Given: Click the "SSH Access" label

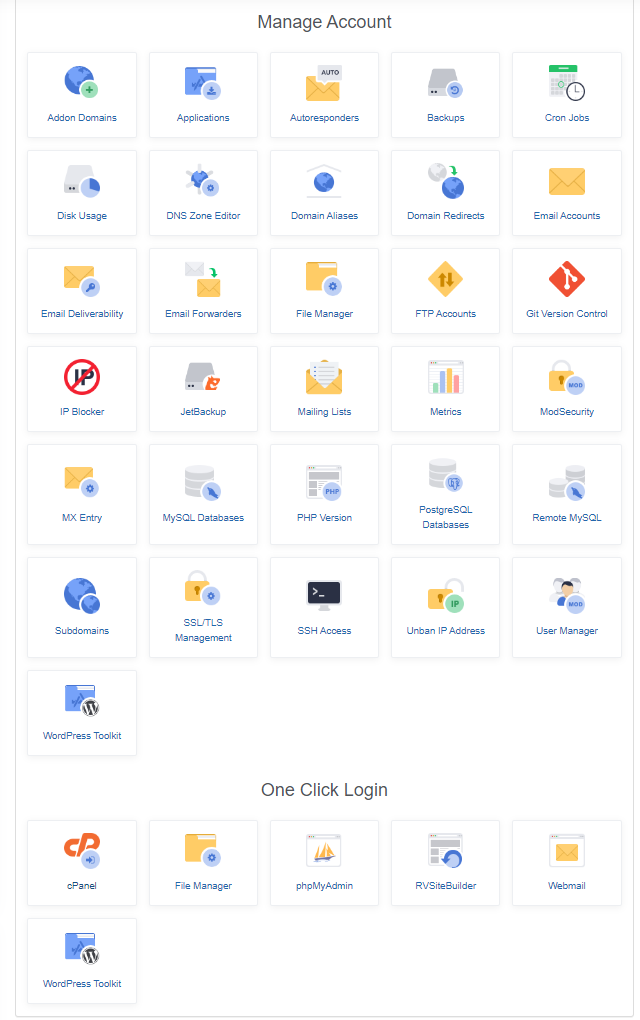Looking at the screenshot, I should click(x=324, y=631).
